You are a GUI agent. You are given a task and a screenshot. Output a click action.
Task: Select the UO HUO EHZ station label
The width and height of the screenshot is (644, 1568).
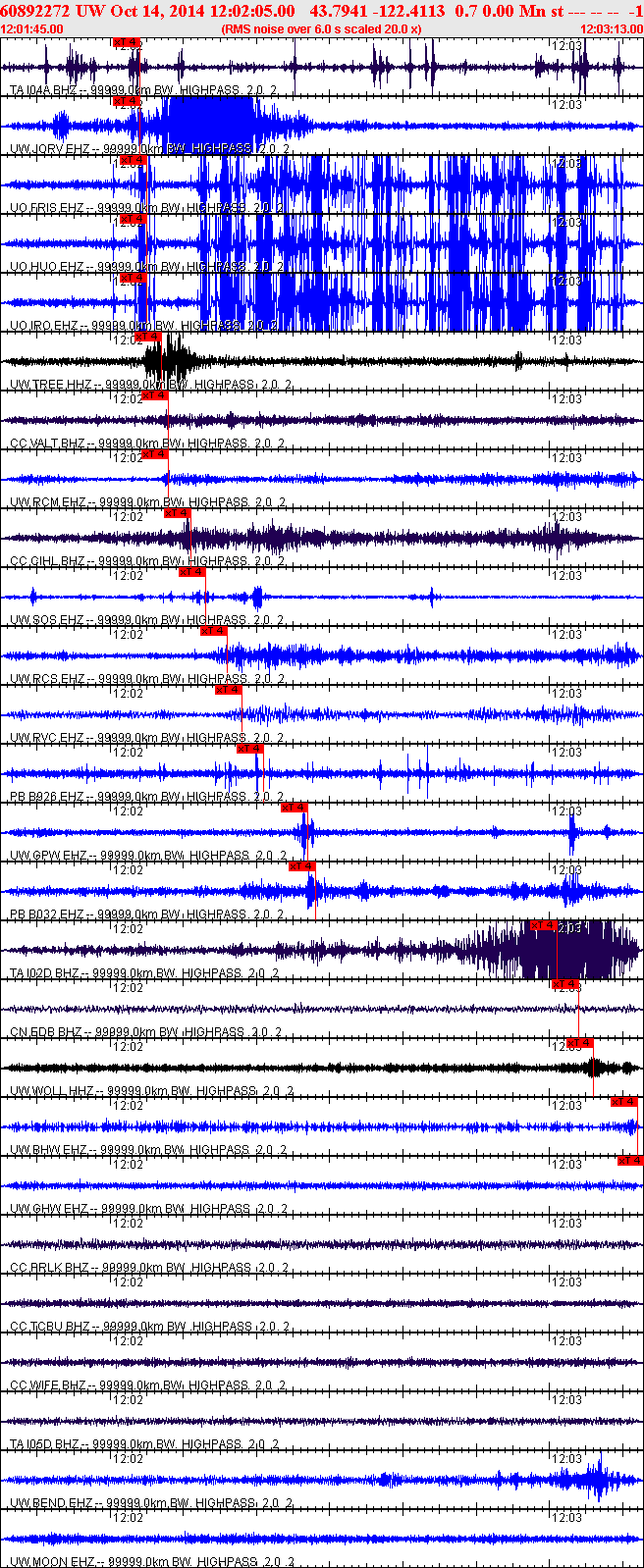pos(147,267)
